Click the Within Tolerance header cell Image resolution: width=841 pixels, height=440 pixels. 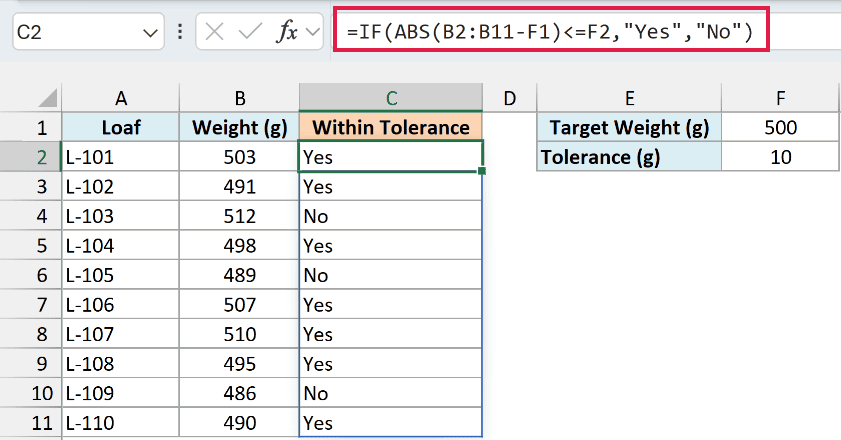(390, 127)
